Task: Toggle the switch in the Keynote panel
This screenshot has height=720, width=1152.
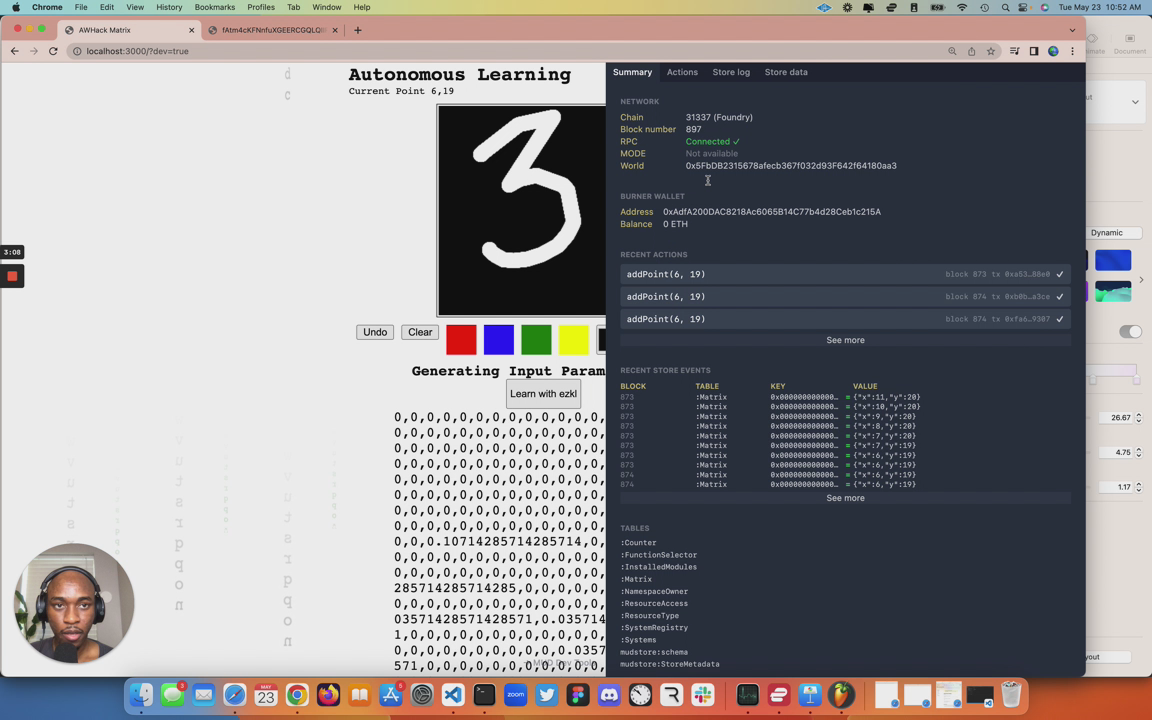Action: [x=1130, y=332]
